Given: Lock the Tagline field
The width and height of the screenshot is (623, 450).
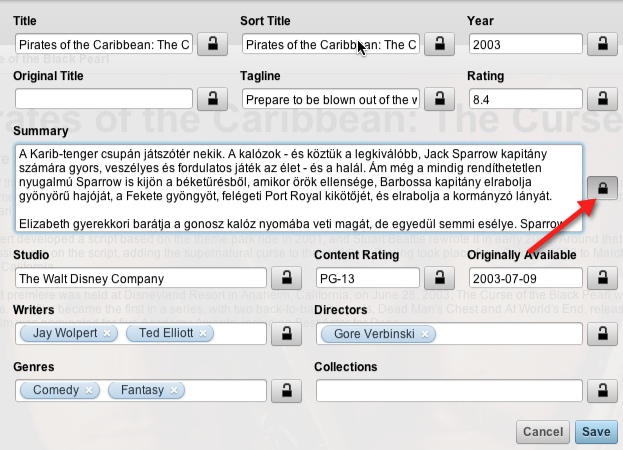Looking at the screenshot, I should tap(439, 98).
